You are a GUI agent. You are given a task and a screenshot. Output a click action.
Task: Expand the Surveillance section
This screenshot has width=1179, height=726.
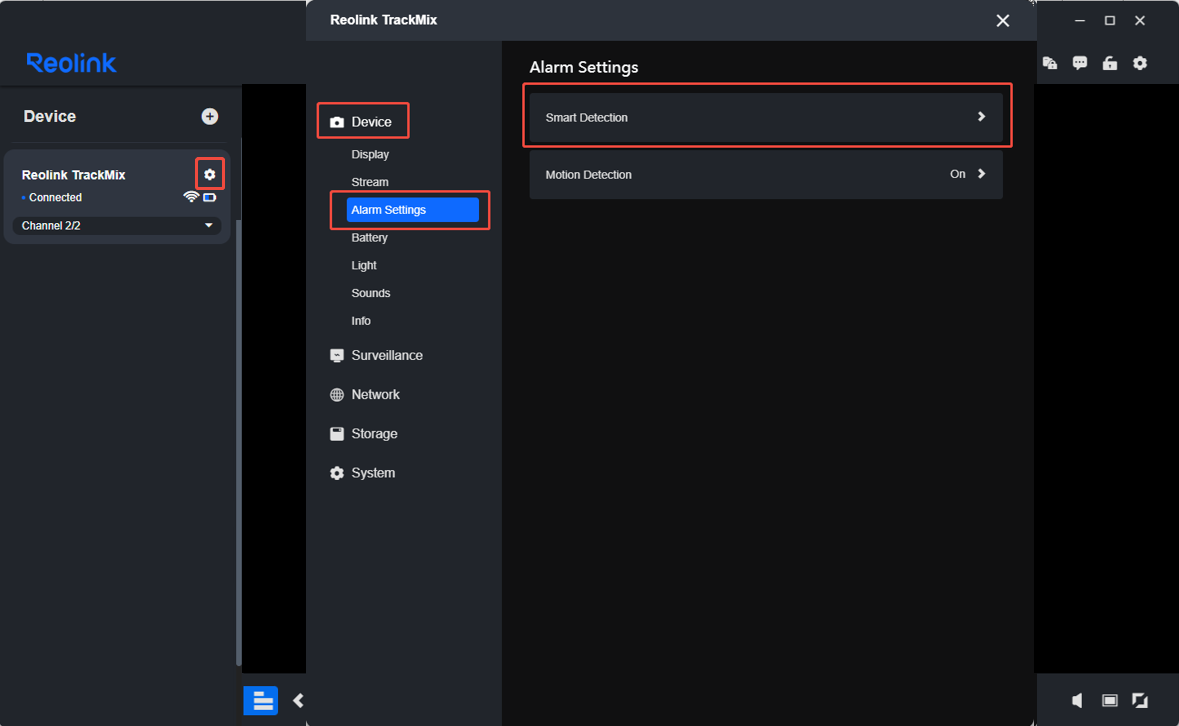(x=377, y=355)
